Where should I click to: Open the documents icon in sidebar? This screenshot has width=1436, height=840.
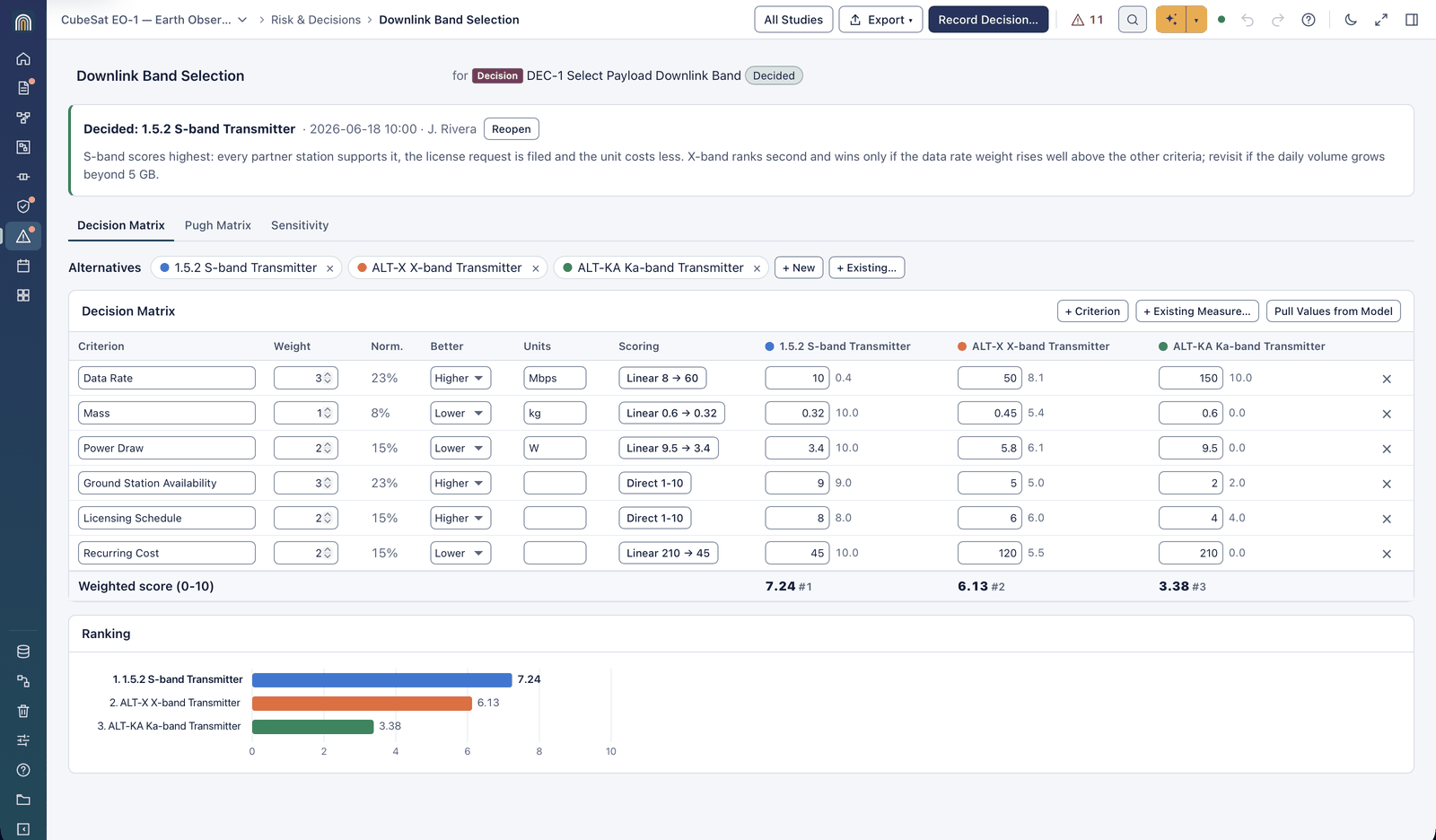pyautogui.click(x=23, y=88)
